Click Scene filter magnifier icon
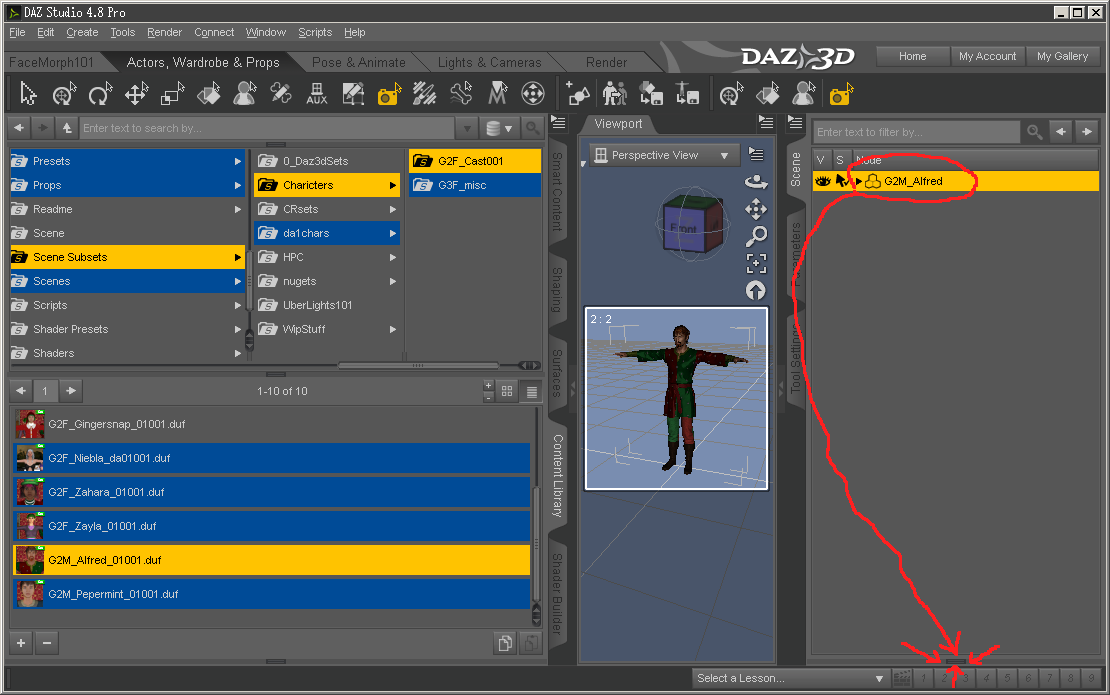 [x=1034, y=132]
